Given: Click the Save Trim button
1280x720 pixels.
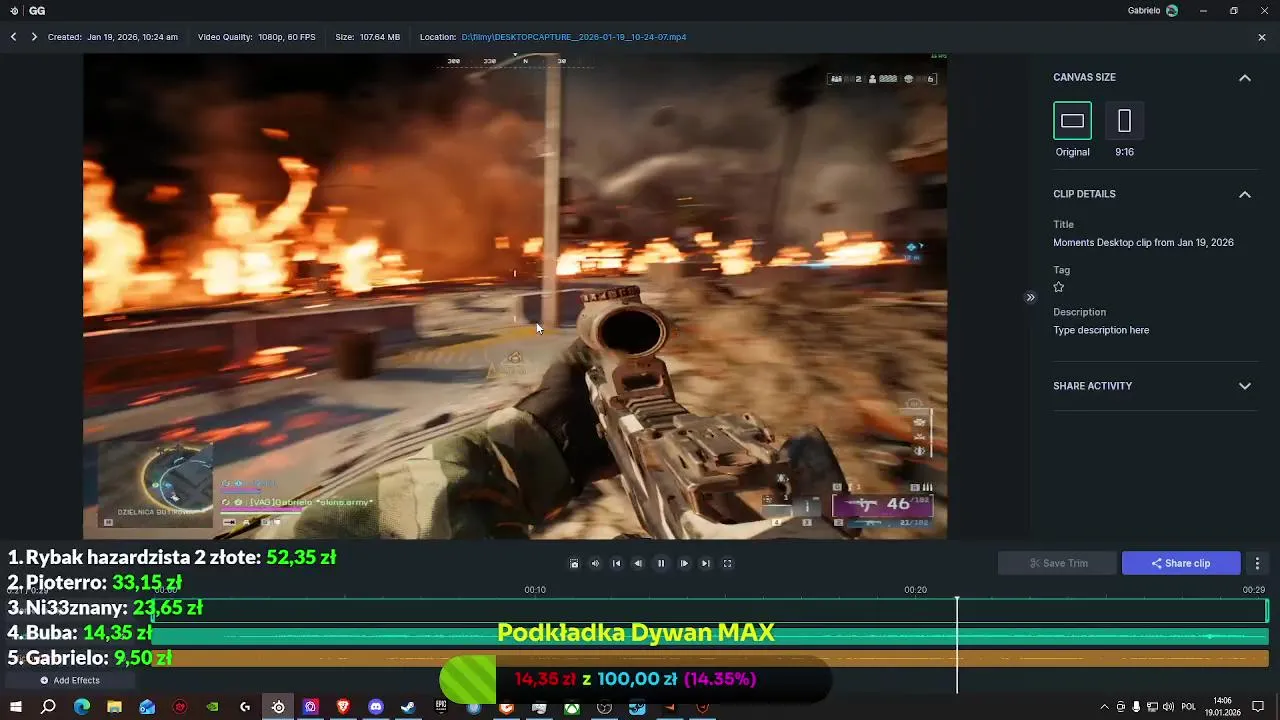Looking at the screenshot, I should [1057, 563].
